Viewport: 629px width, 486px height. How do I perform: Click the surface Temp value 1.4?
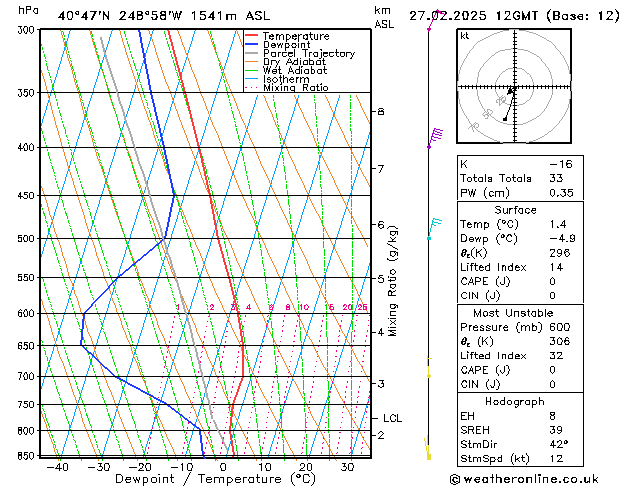[x=558, y=224]
